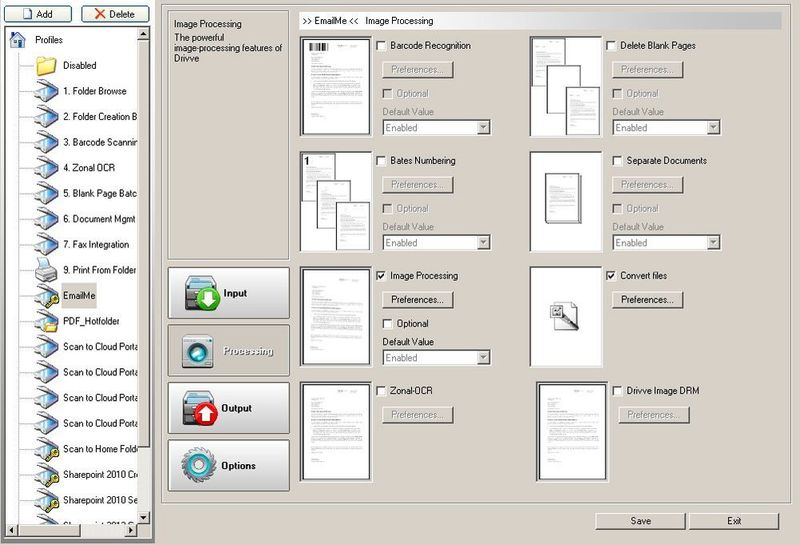Uncheck the Image Processing checkbox
This screenshot has width=800, height=545.
(x=381, y=276)
